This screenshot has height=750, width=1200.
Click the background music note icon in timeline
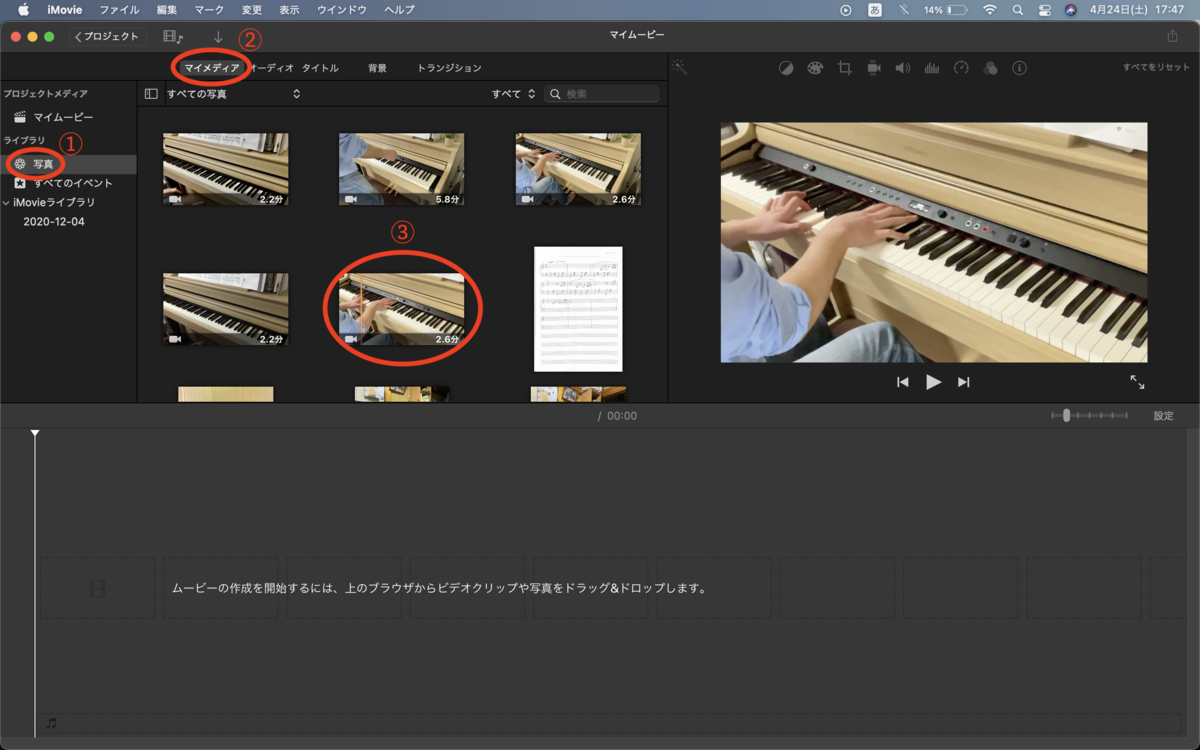coord(51,723)
